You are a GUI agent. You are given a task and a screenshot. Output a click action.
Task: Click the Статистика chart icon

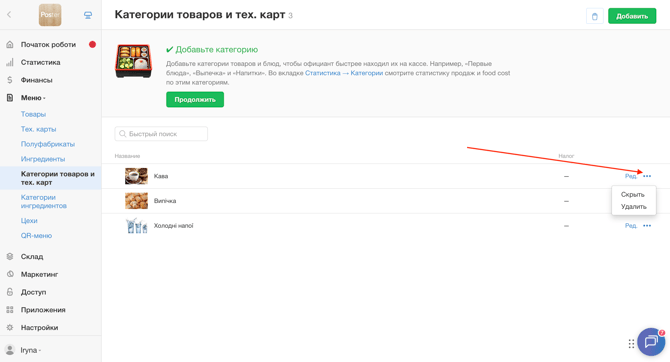click(10, 62)
